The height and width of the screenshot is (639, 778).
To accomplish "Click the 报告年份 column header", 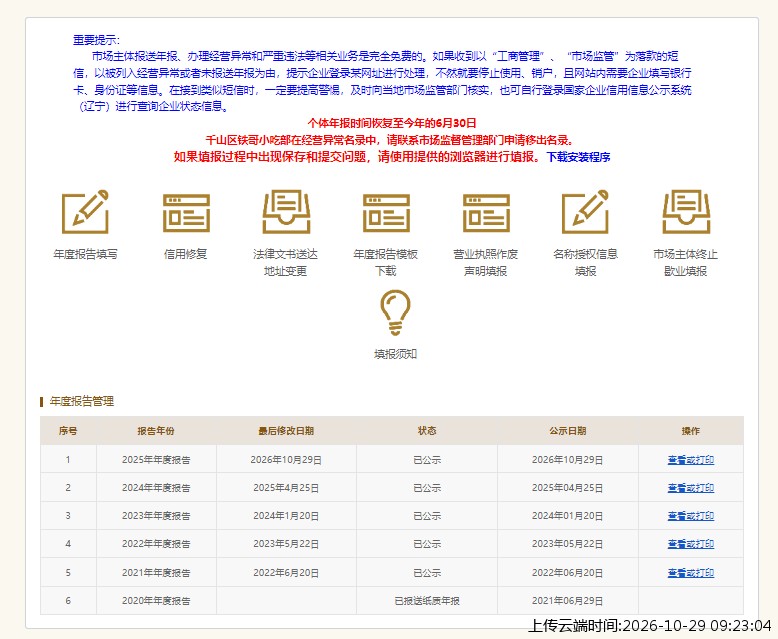I will [x=156, y=431].
